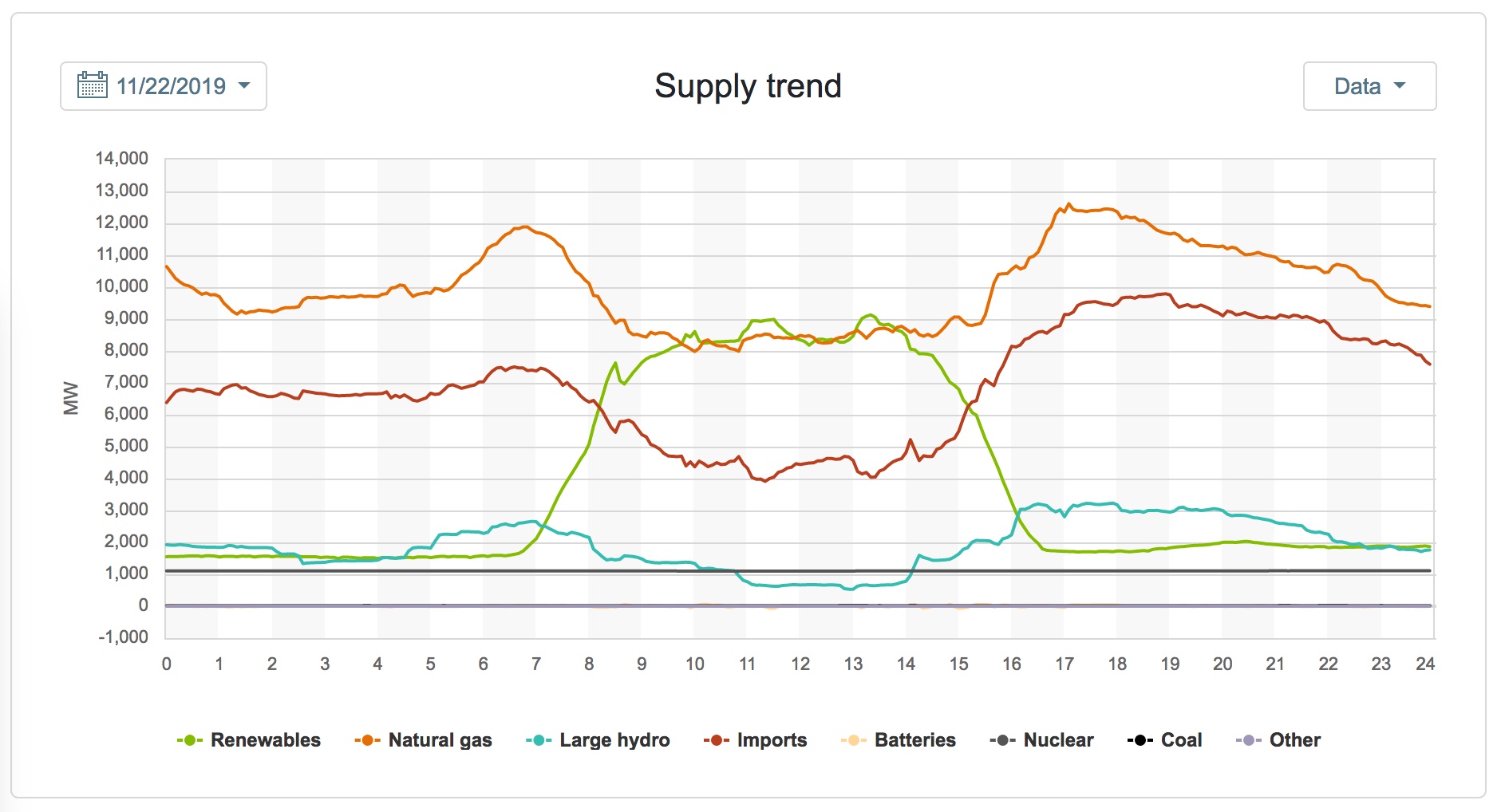Click the Other legend marker icon

(1248, 740)
